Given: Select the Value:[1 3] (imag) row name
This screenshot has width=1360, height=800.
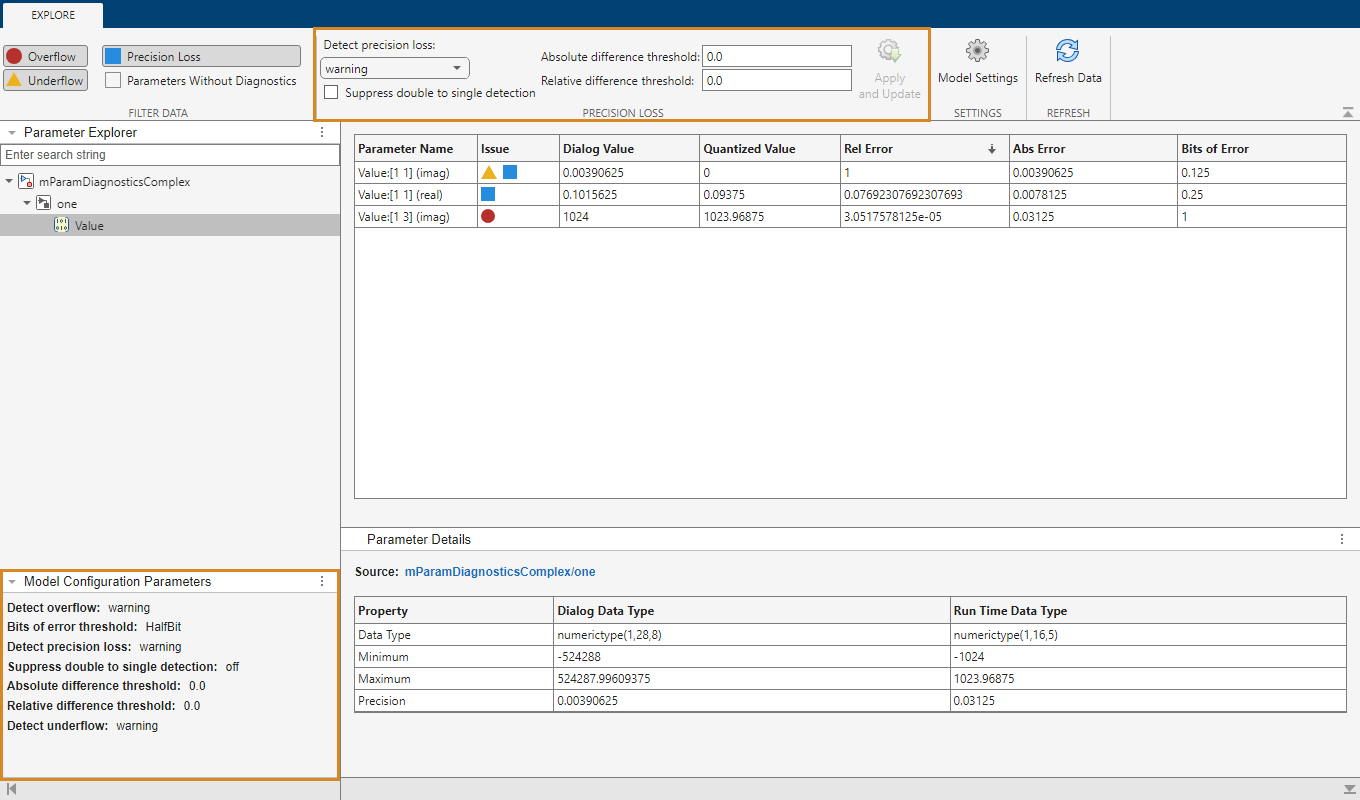Looking at the screenshot, I should pyautogui.click(x=404, y=217).
